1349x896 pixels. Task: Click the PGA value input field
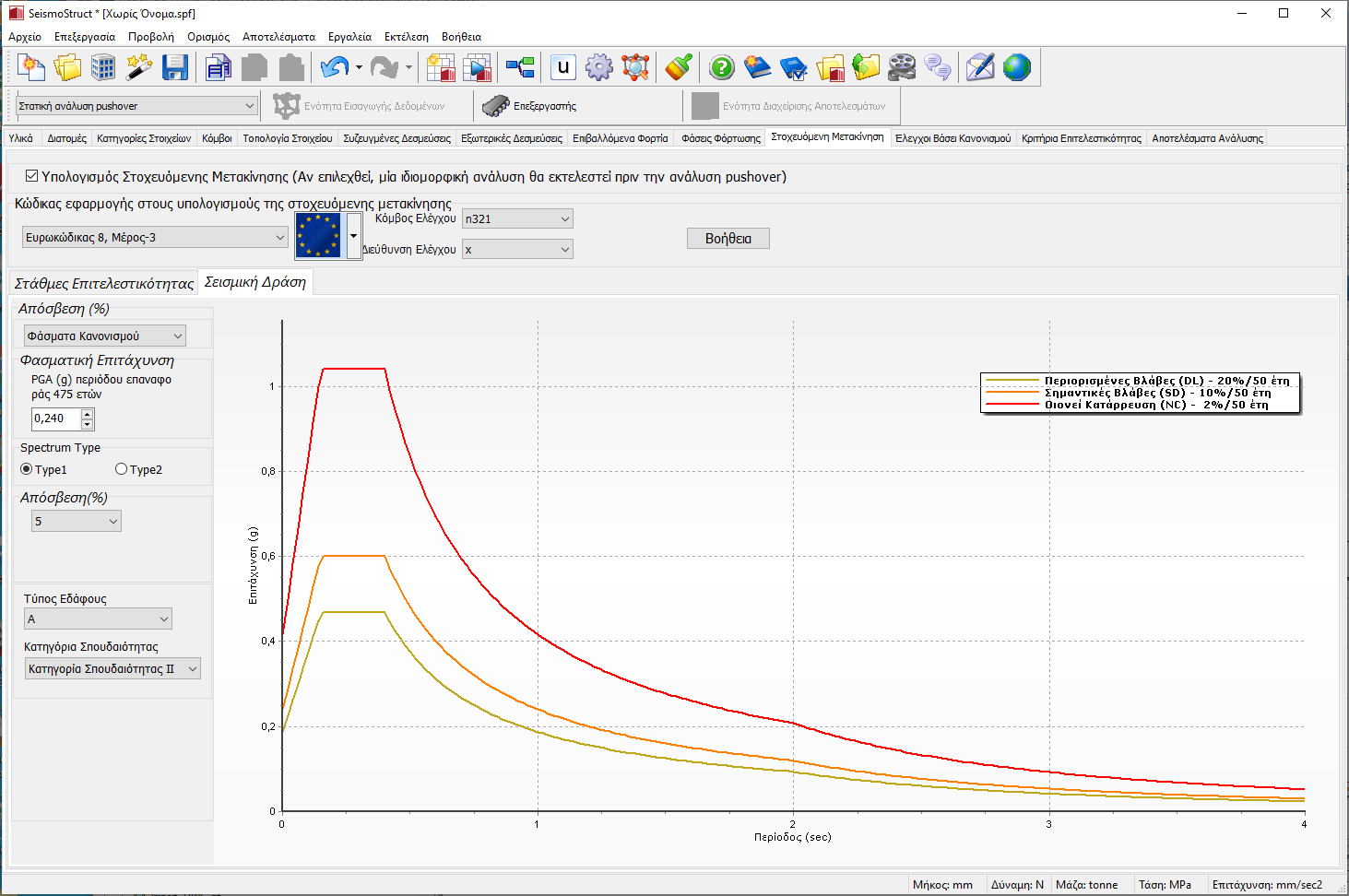point(56,419)
